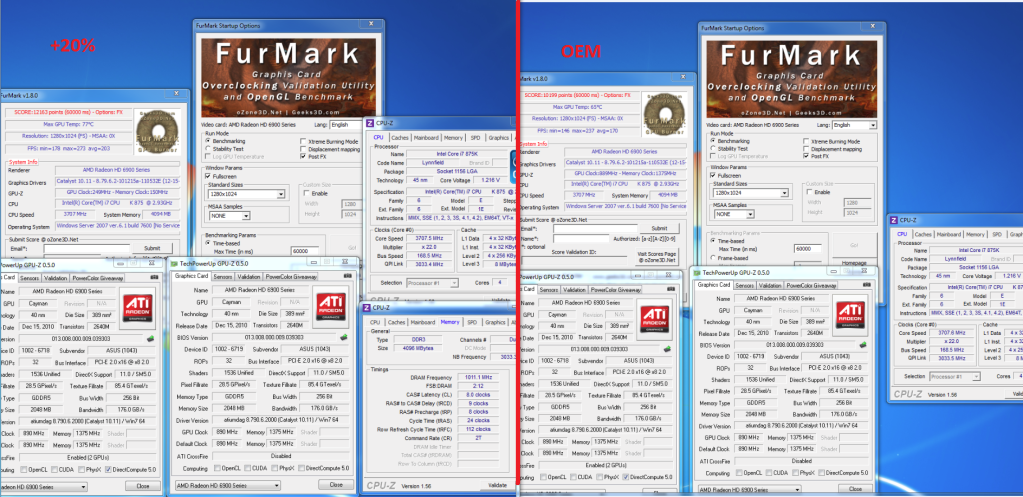Switch to SPD tab in +20% CPU-Z Timings window
1023x497 pixels.
472,322
